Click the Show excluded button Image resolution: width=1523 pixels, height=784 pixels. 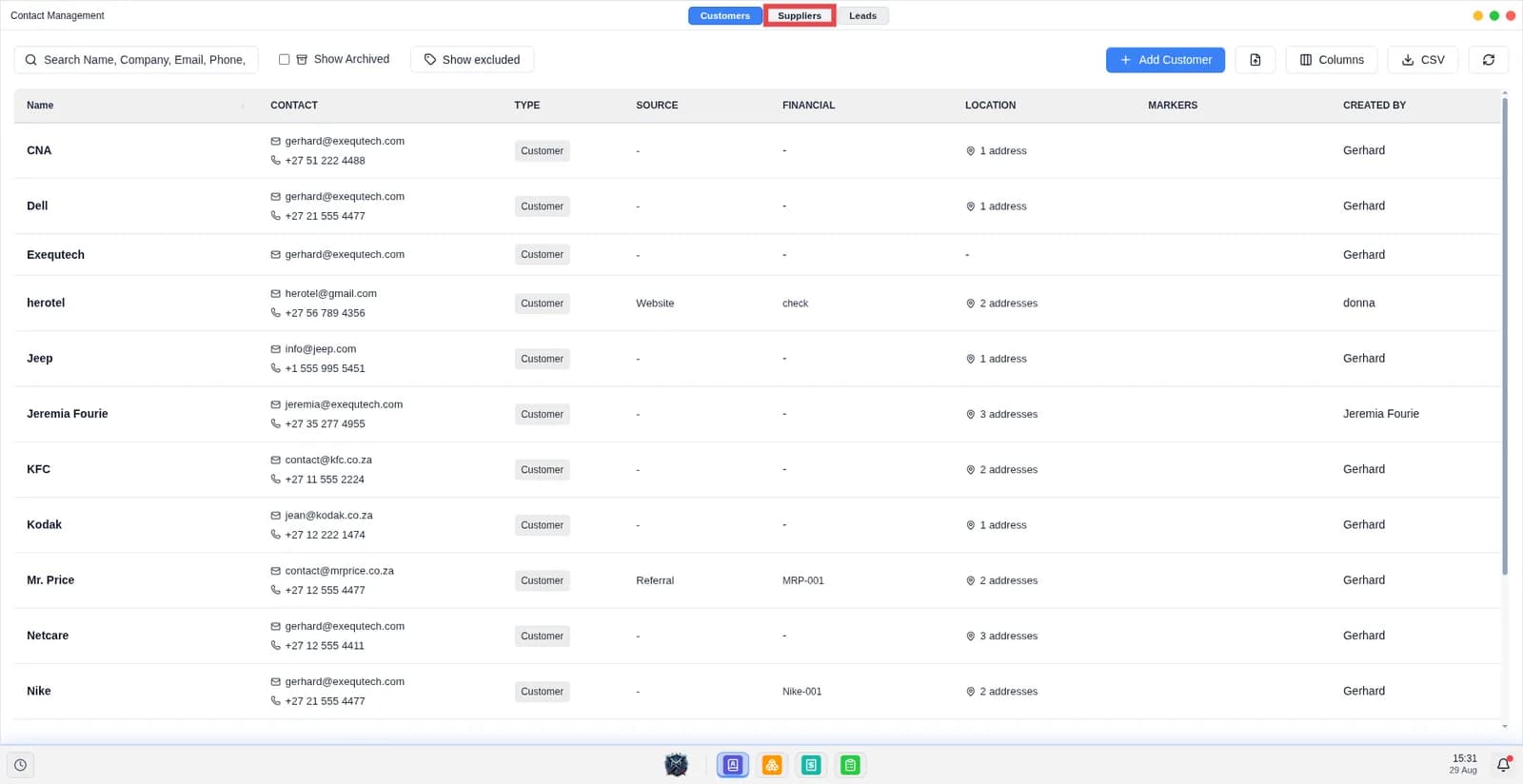pos(472,60)
